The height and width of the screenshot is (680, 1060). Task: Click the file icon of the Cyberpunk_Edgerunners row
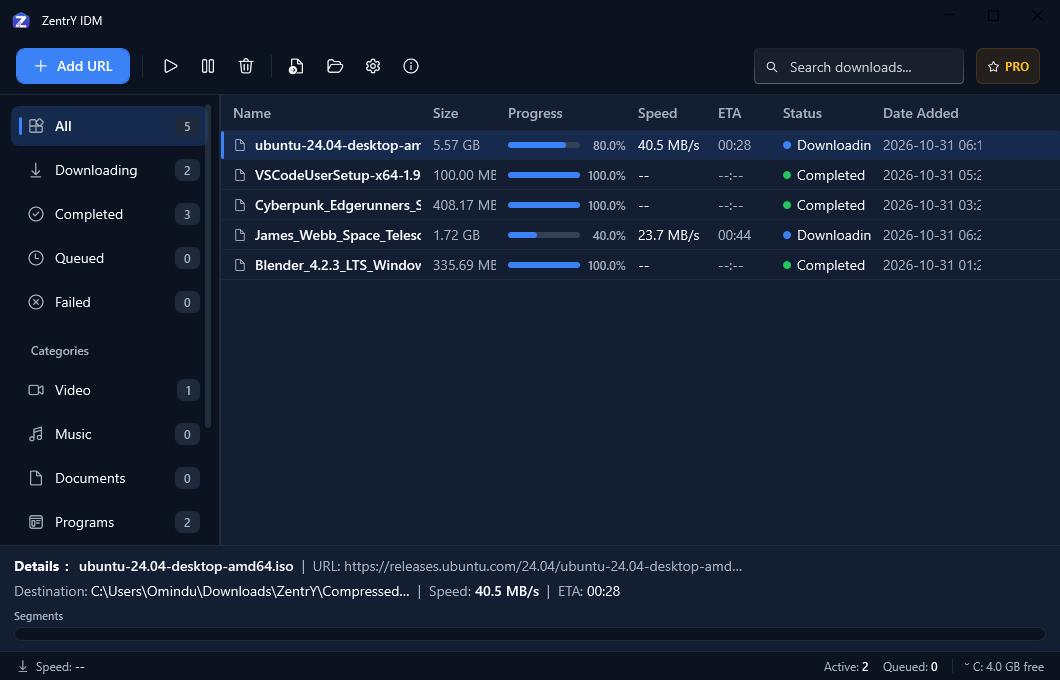pyautogui.click(x=239, y=205)
